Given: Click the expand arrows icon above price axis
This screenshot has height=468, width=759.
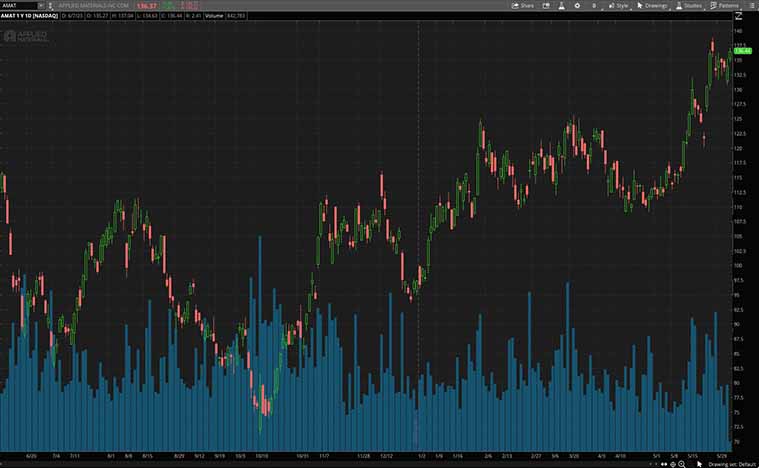Looking at the screenshot, I should coord(739,16).
